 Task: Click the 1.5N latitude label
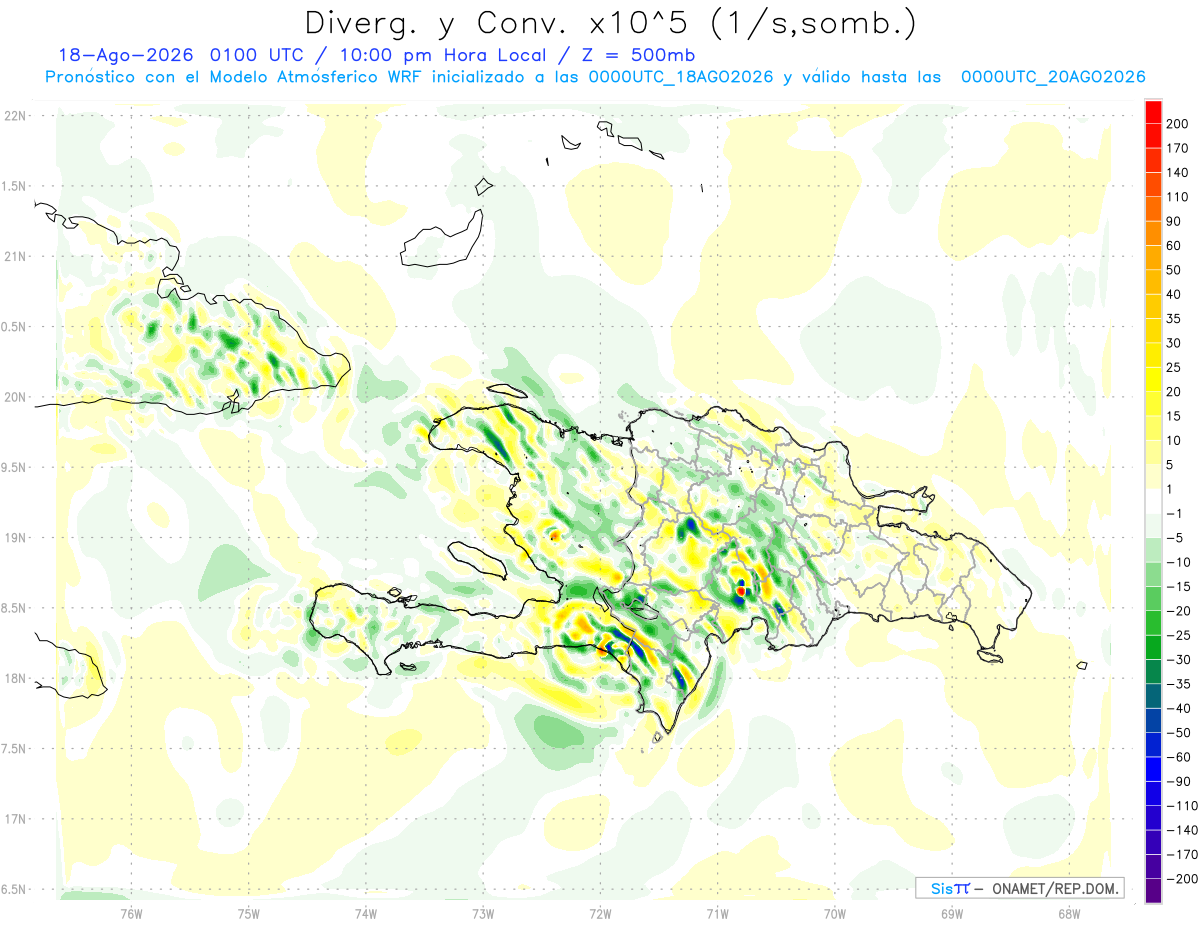[x=14, y=186]
